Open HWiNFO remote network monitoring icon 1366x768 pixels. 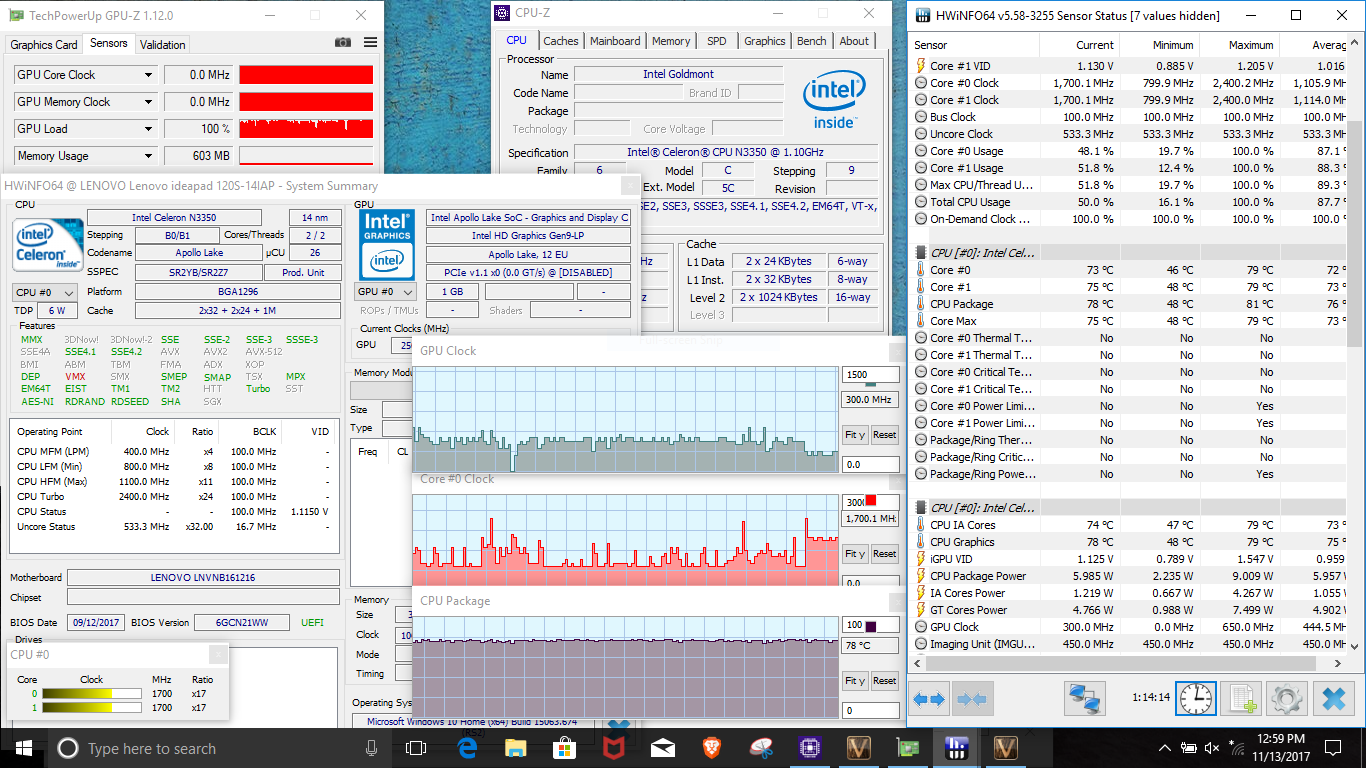point(1083,697)
